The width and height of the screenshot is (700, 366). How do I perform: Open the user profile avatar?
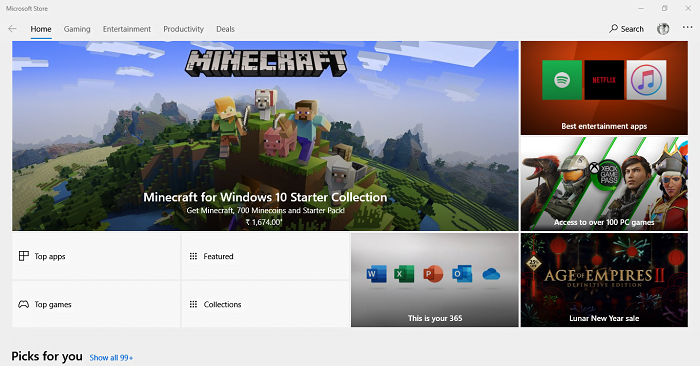pos(663,29)
